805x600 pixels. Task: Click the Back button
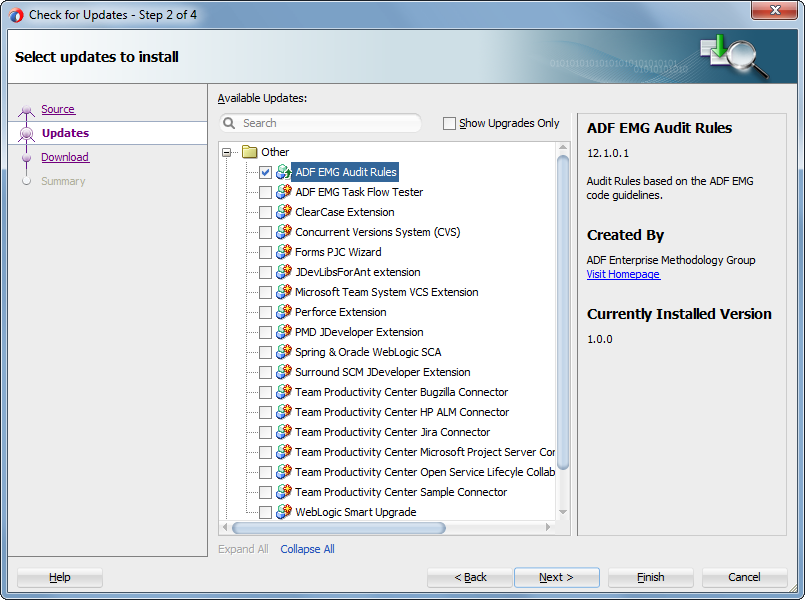(x=470, y=577)
